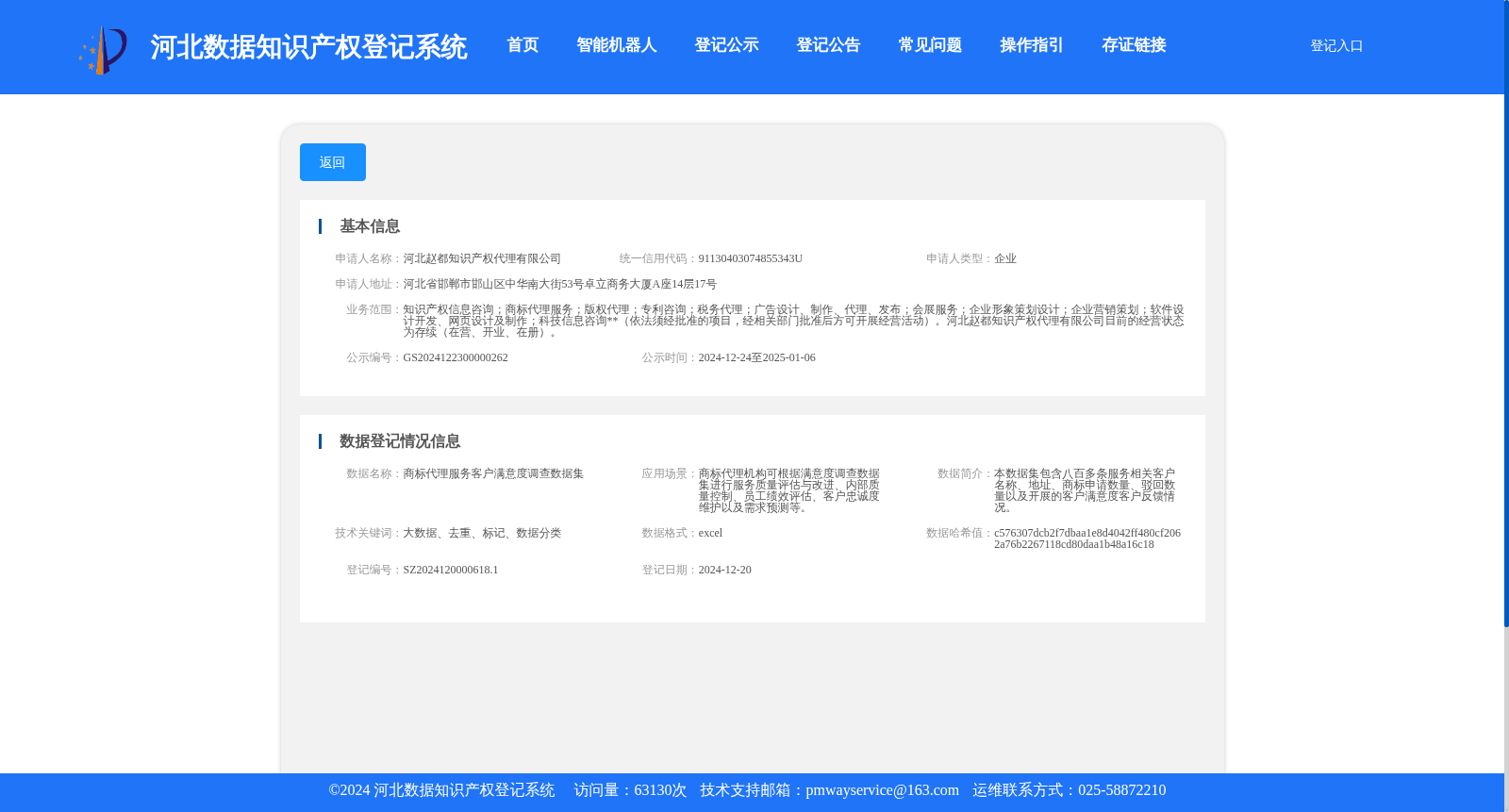Image resolution: width=1509 pixels, height=812 pixels.
Task: Click footer copyright ©2024 河北数据知识产权登记系统
Action: click(441, 790)
